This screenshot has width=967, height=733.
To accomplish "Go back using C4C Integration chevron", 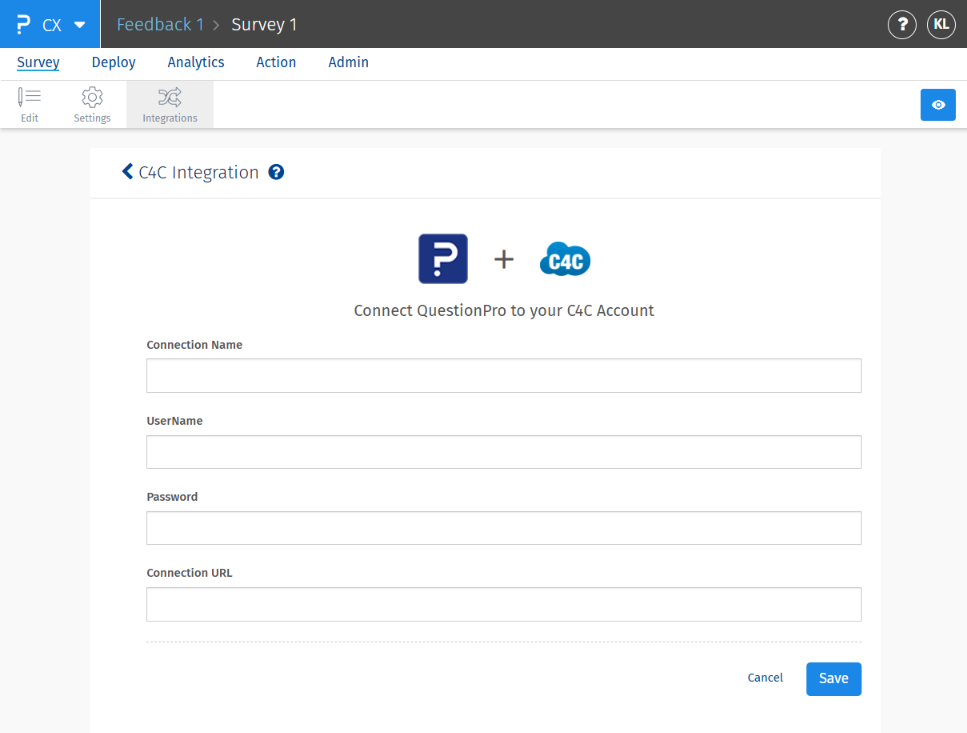I will 127,172.
